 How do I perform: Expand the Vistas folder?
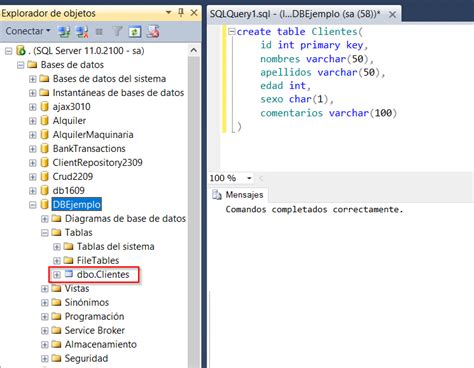45,289
